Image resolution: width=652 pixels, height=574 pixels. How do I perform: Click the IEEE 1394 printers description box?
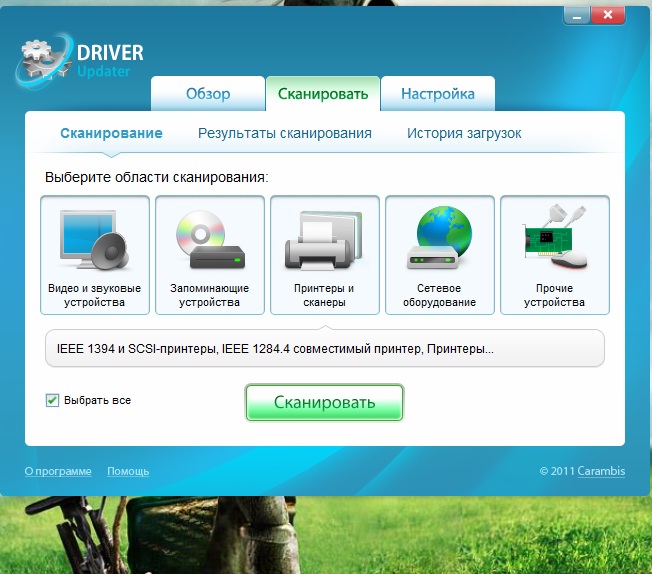325,349
